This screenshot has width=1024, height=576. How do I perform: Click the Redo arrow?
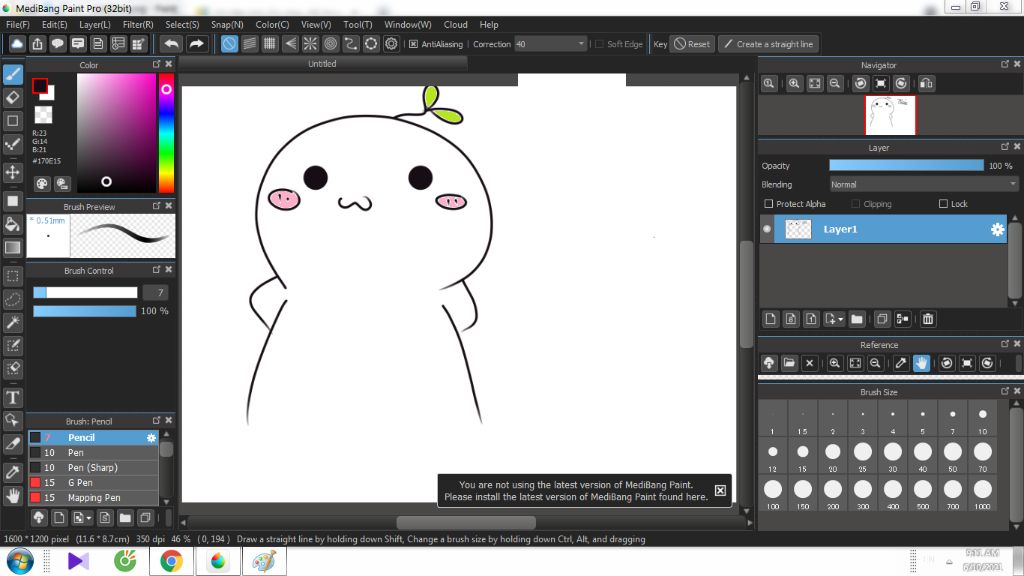(x=196, y=44)
